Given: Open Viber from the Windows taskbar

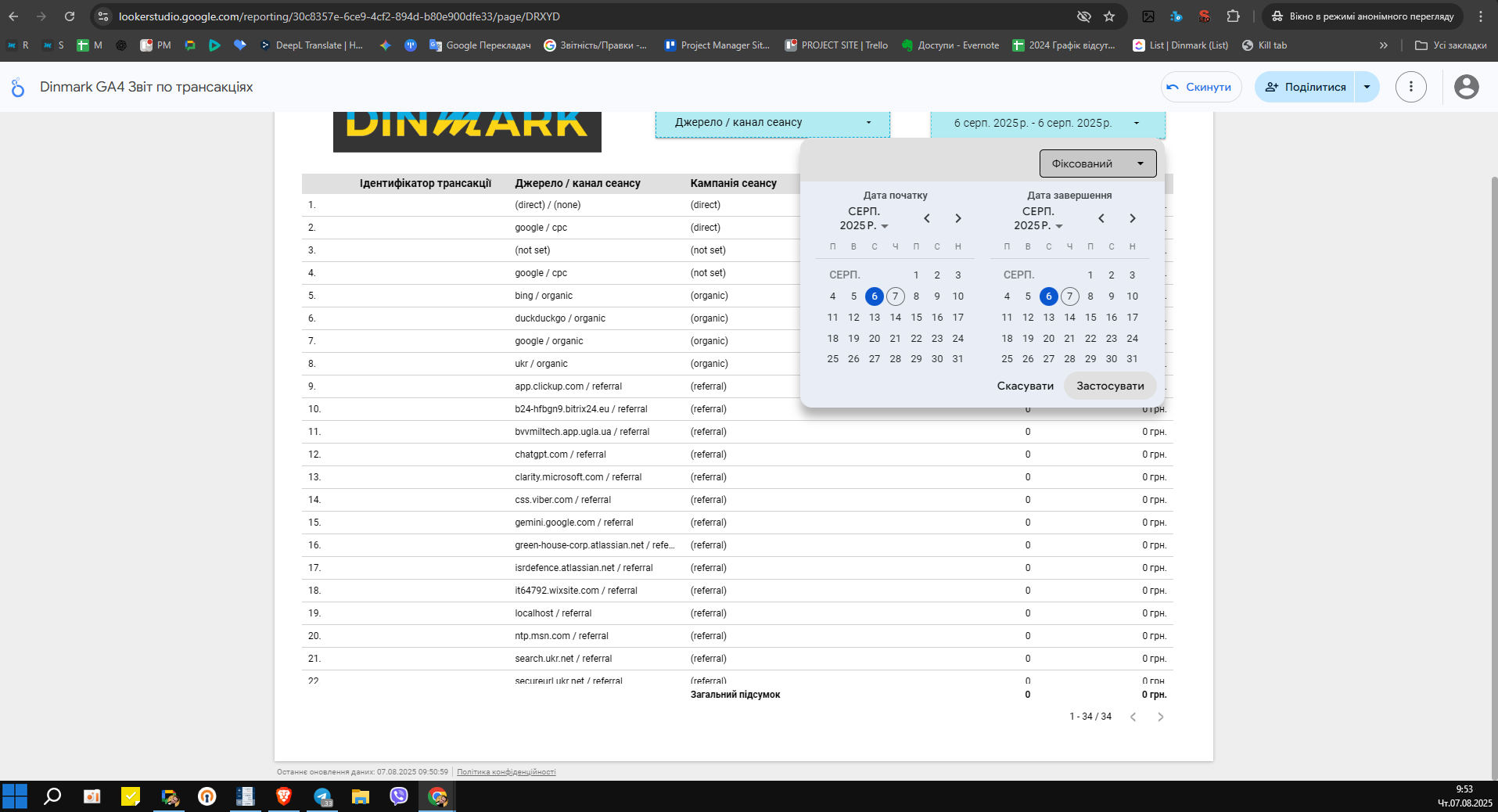Looking at the screenshot, I should [x=399, y=796].
